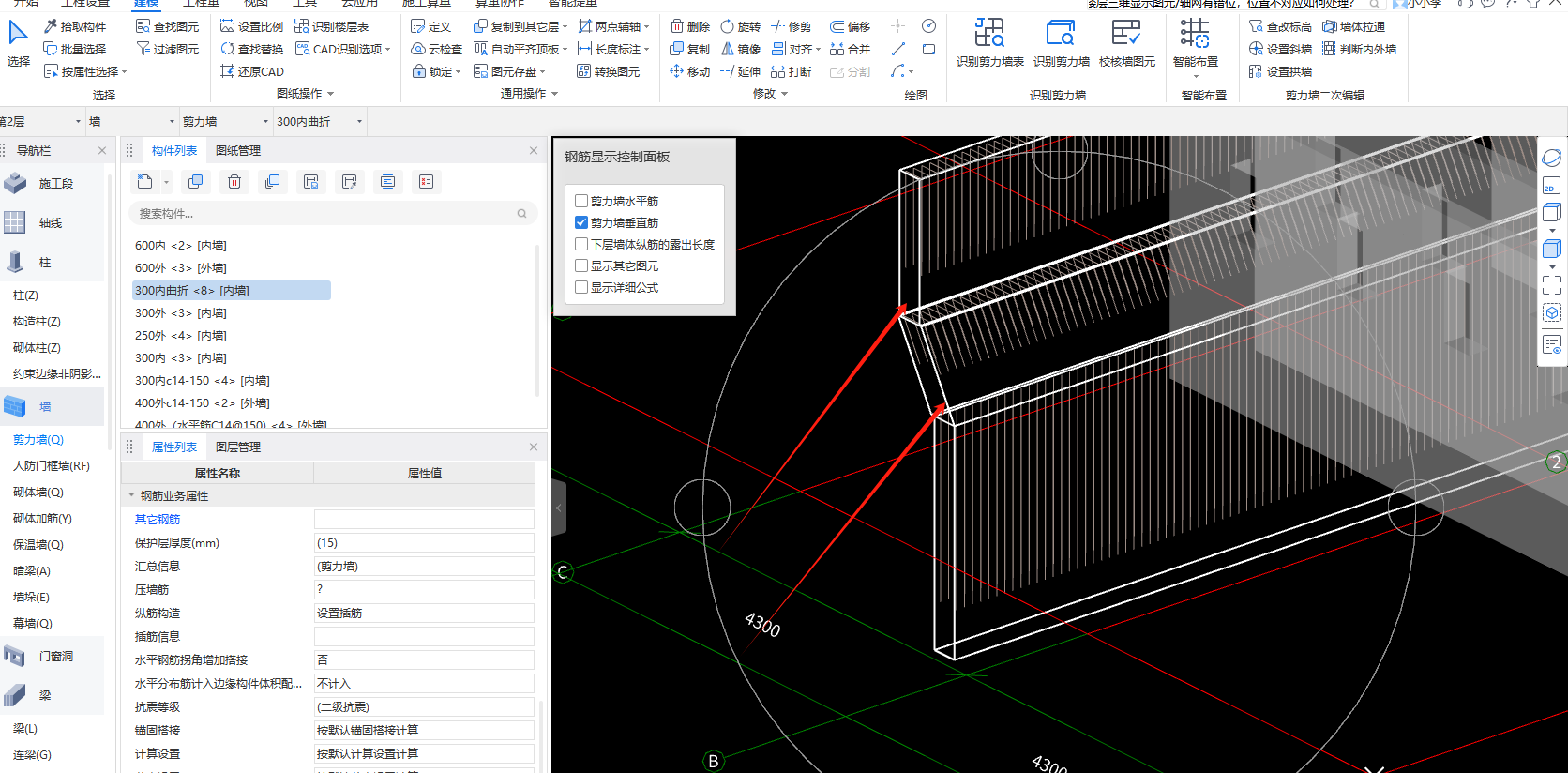Open 门窗洞 navigation section
The height and width of the screenshot is (773, 1568).
52,657
